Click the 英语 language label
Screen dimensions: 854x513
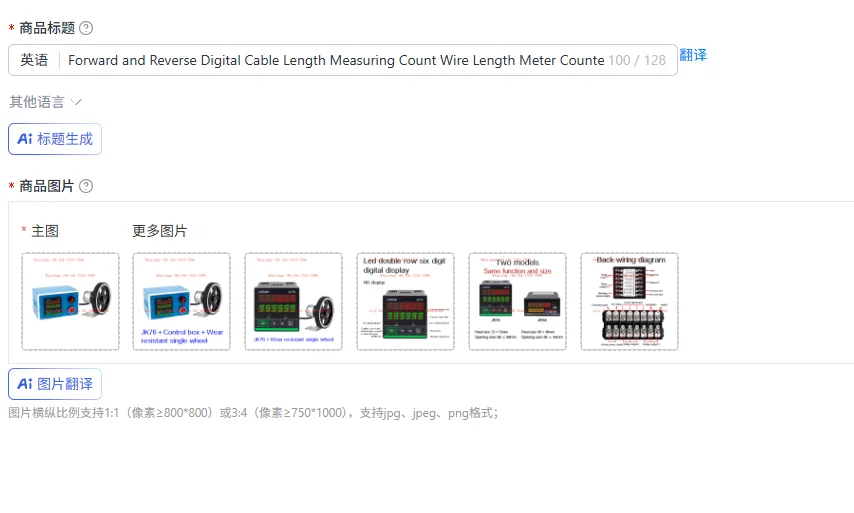pos(34,60)
